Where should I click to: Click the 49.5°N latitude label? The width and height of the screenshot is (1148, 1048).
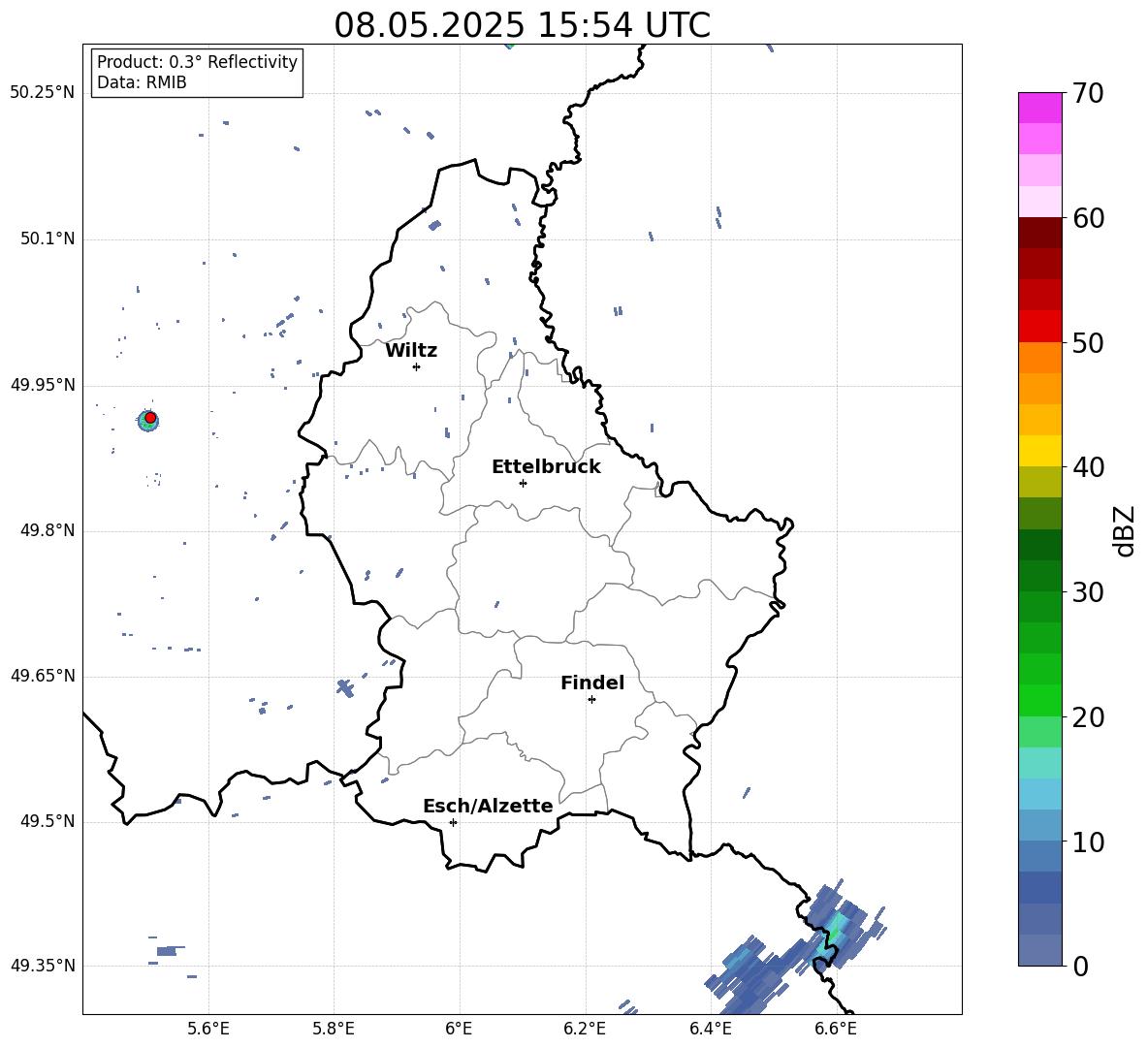pyautogui.click(x=47, y=821)
